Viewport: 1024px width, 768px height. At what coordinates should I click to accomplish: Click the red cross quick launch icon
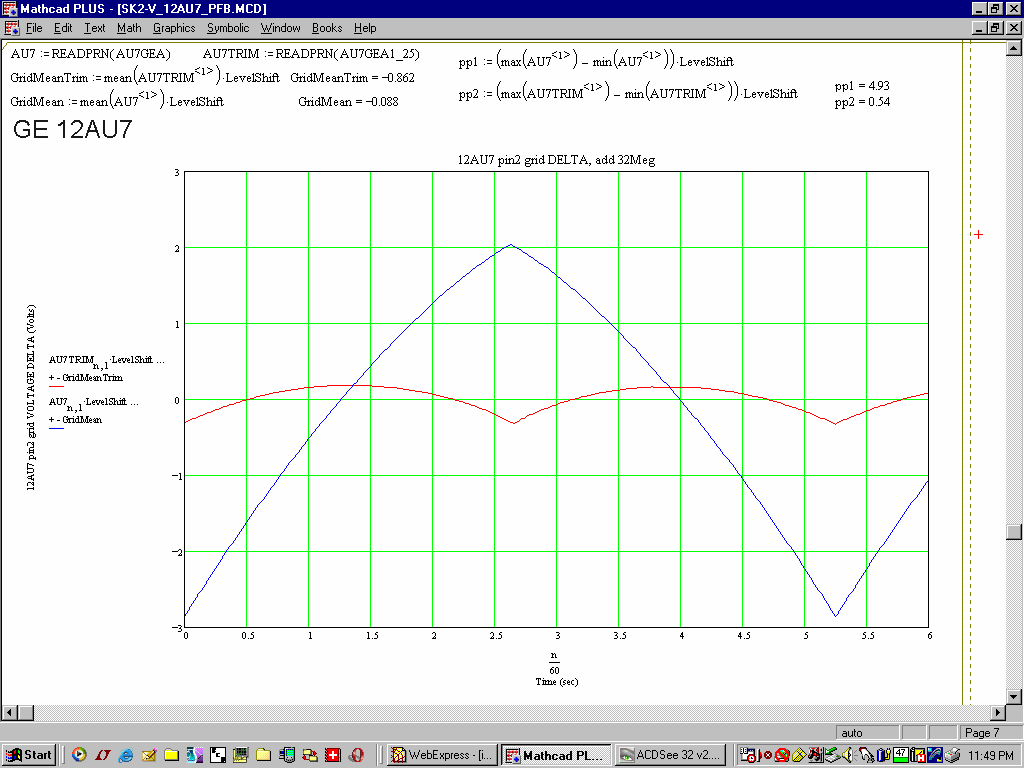coord(333,755)
